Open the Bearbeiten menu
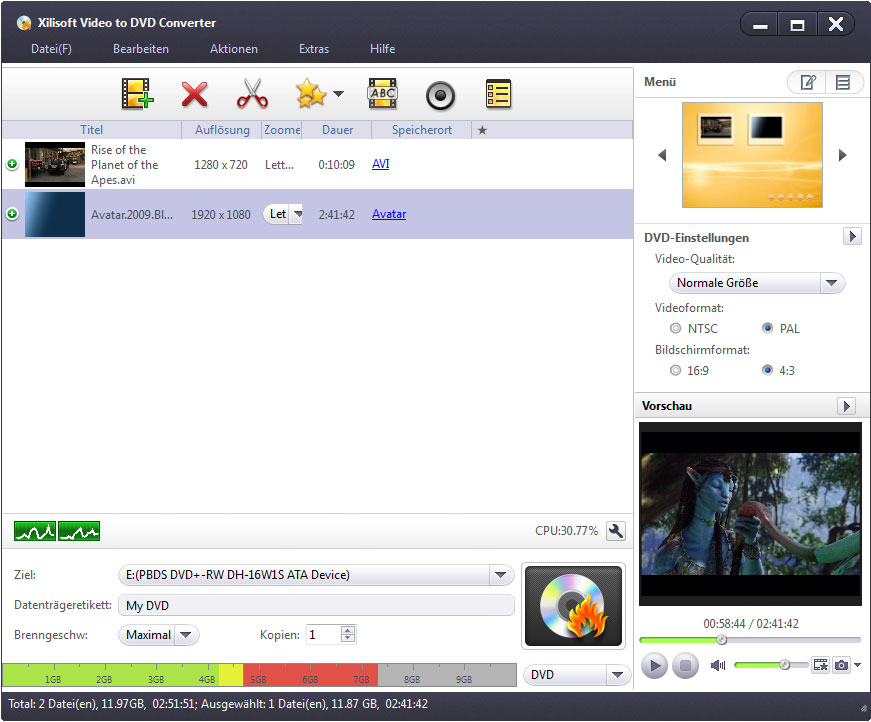The image size is (871, 722). click(141, 49)
